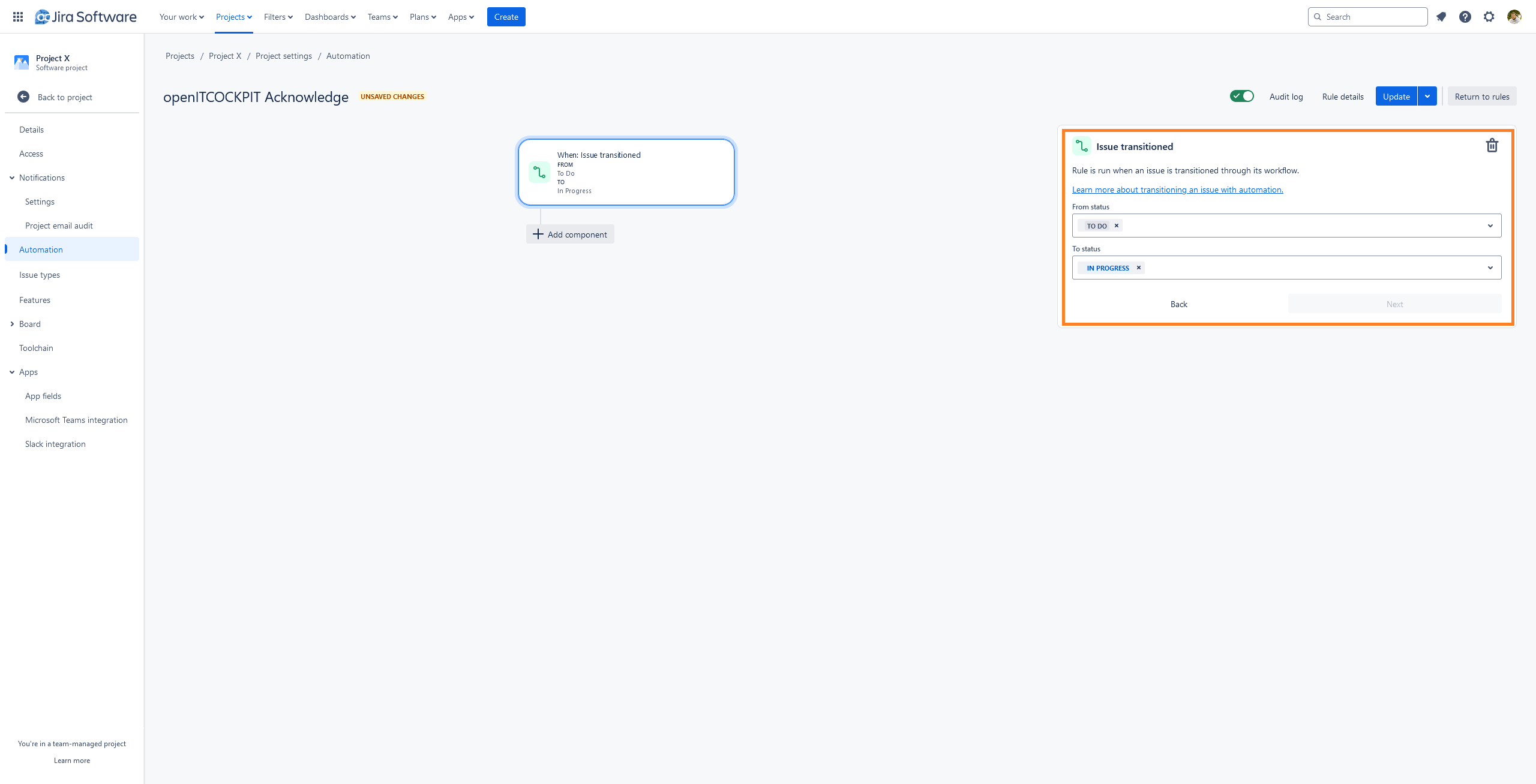Click the Back to project arrow icon
This screenshot has width=1536, height=784.
(x=23, y=97)
